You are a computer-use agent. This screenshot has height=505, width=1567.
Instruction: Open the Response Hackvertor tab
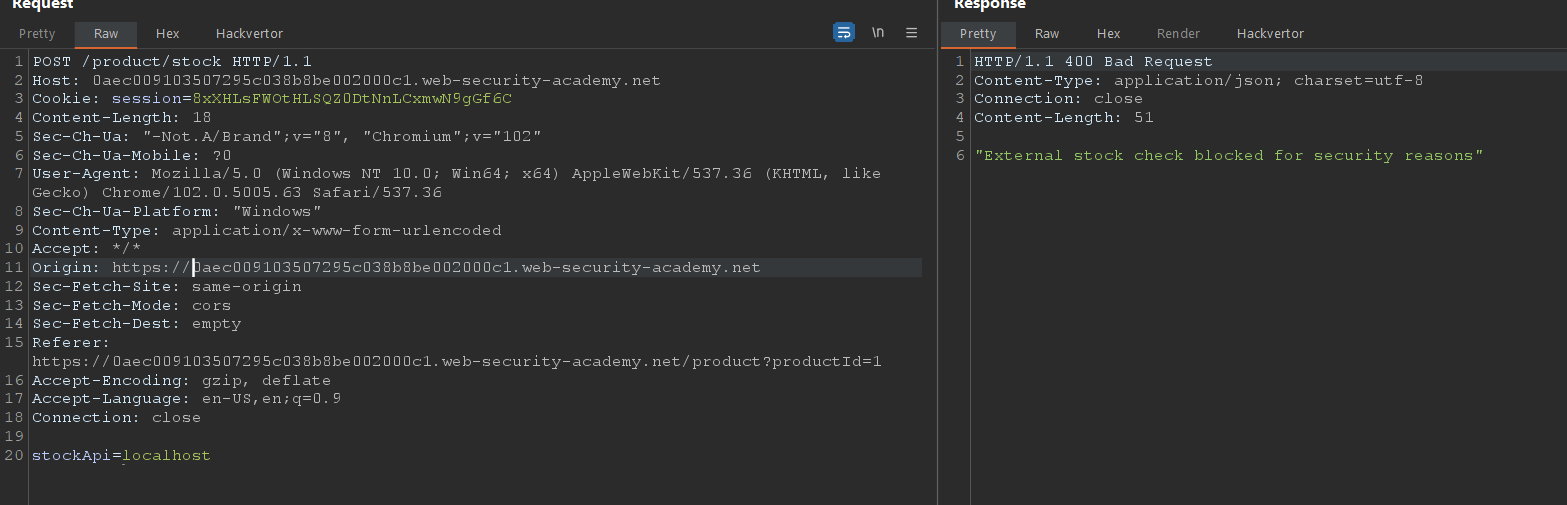pyautogui.click(x=1270, y=34)
